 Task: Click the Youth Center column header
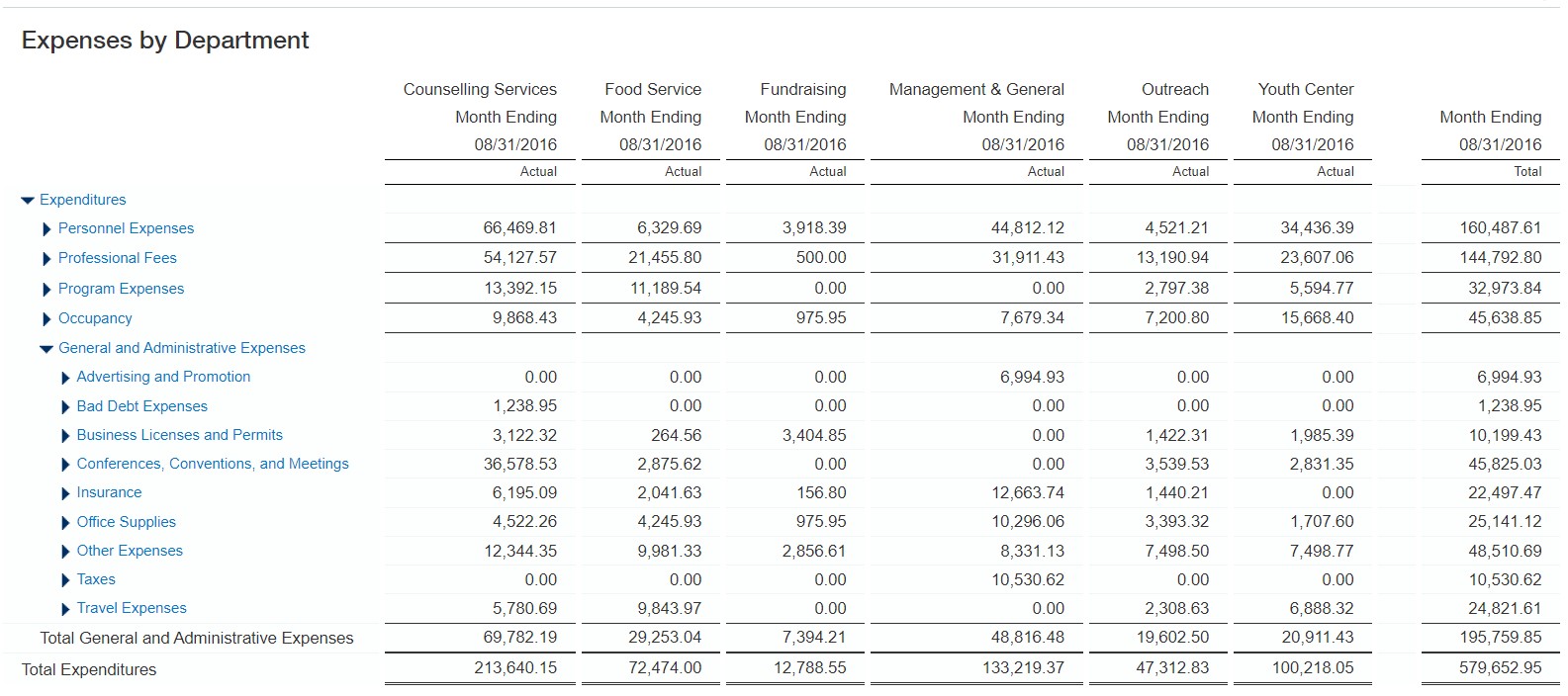pos(1306,89)
